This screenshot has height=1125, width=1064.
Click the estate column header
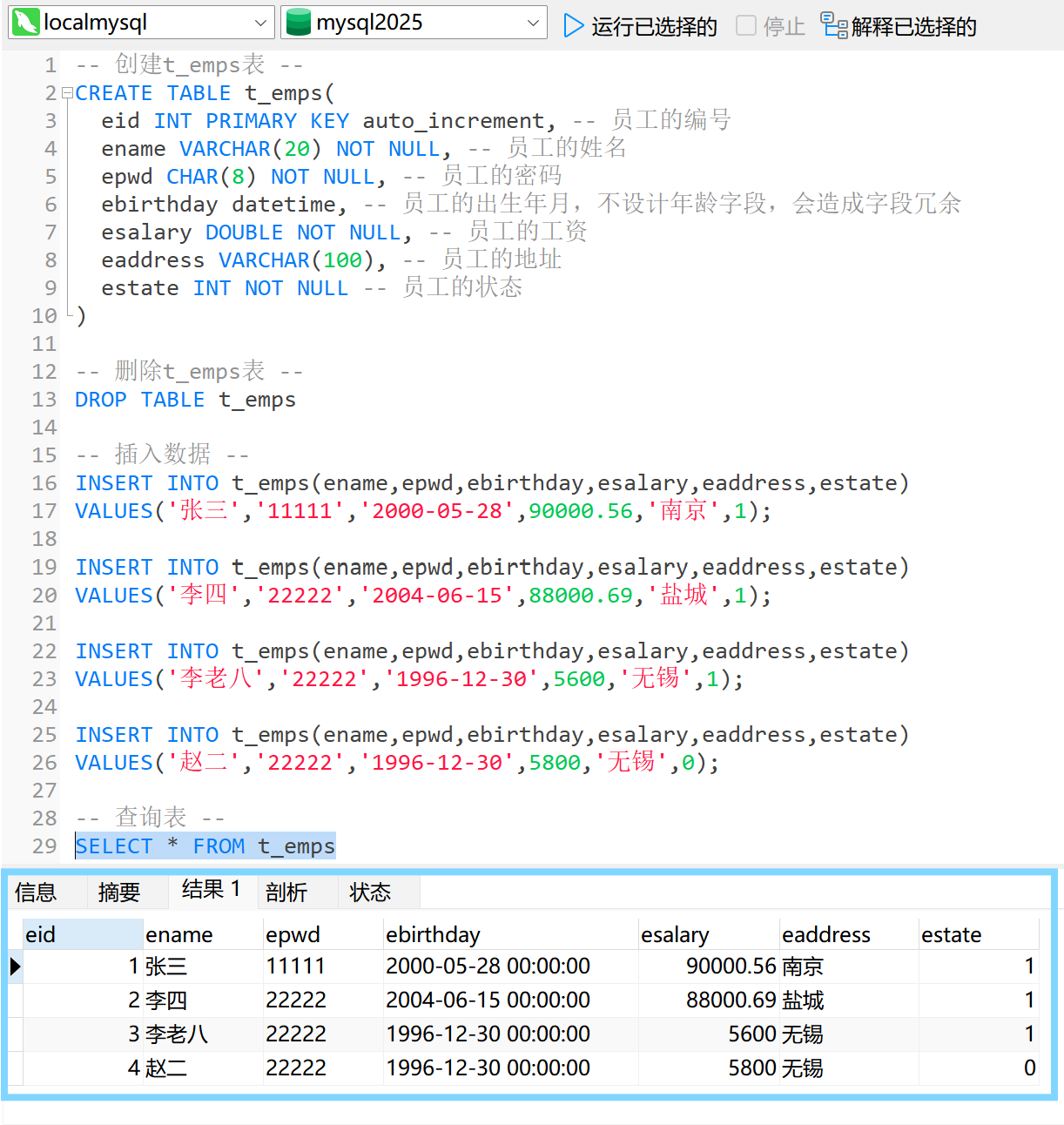coord(979,934)
